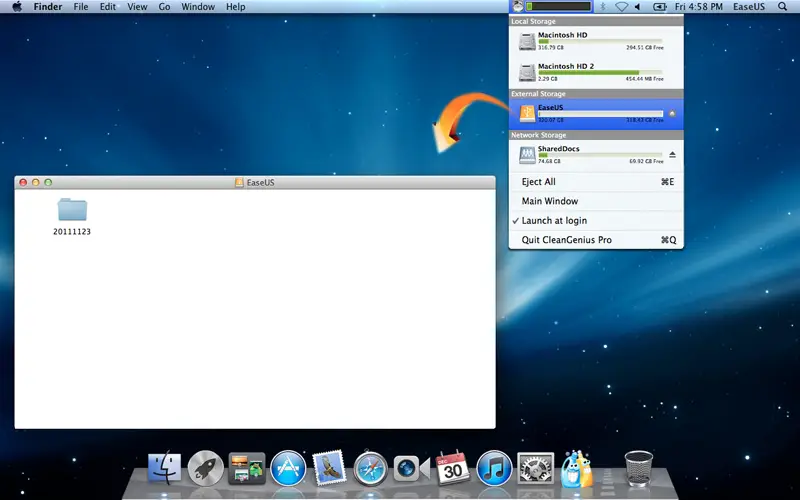
Task: Open Mail from the Dock
Action: [x=329, y=467]
